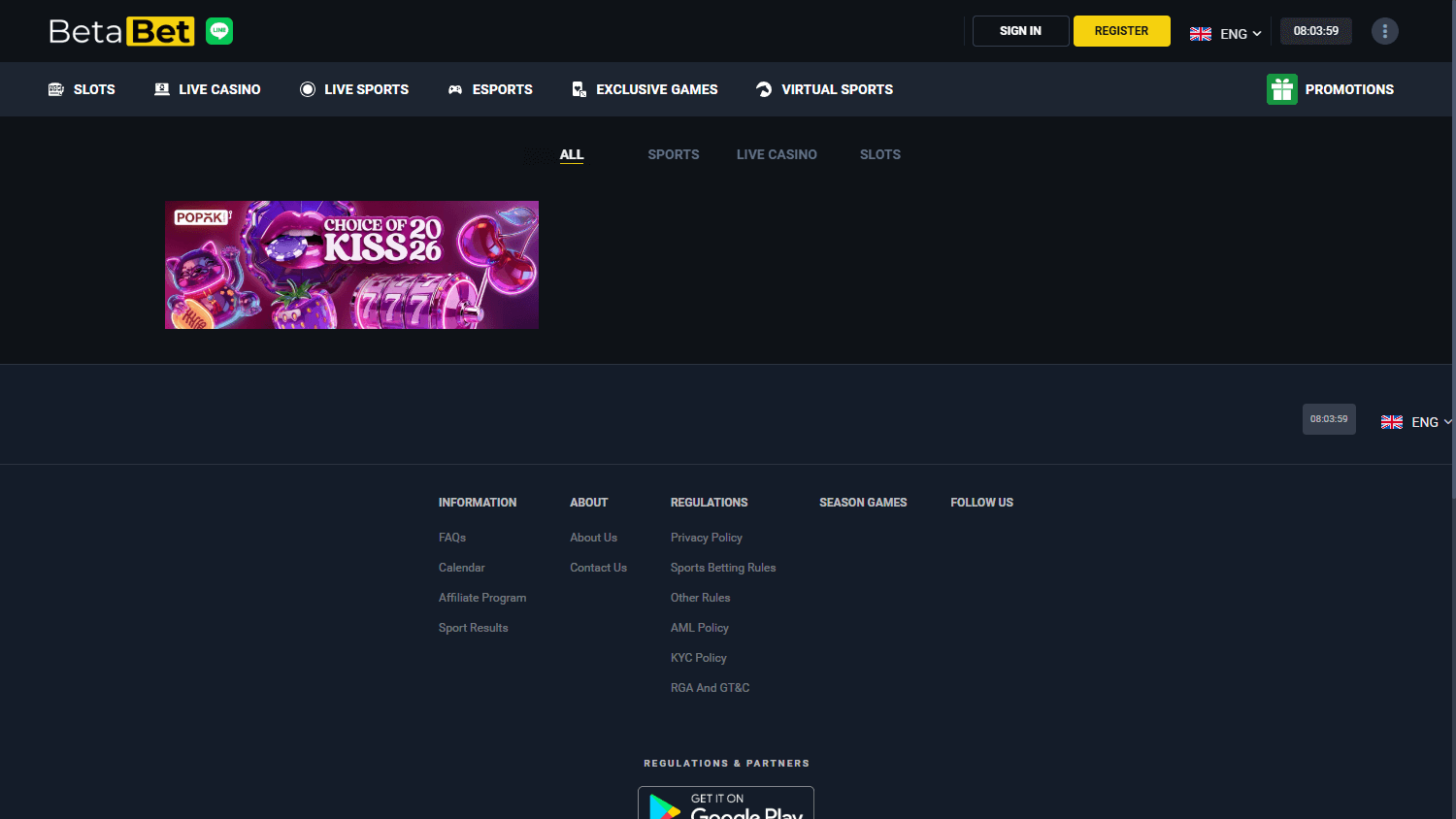Viewport: 1456px width, 819px height.
Task: Switch to the SPORTS filter tab
Action: click(673, 154)
